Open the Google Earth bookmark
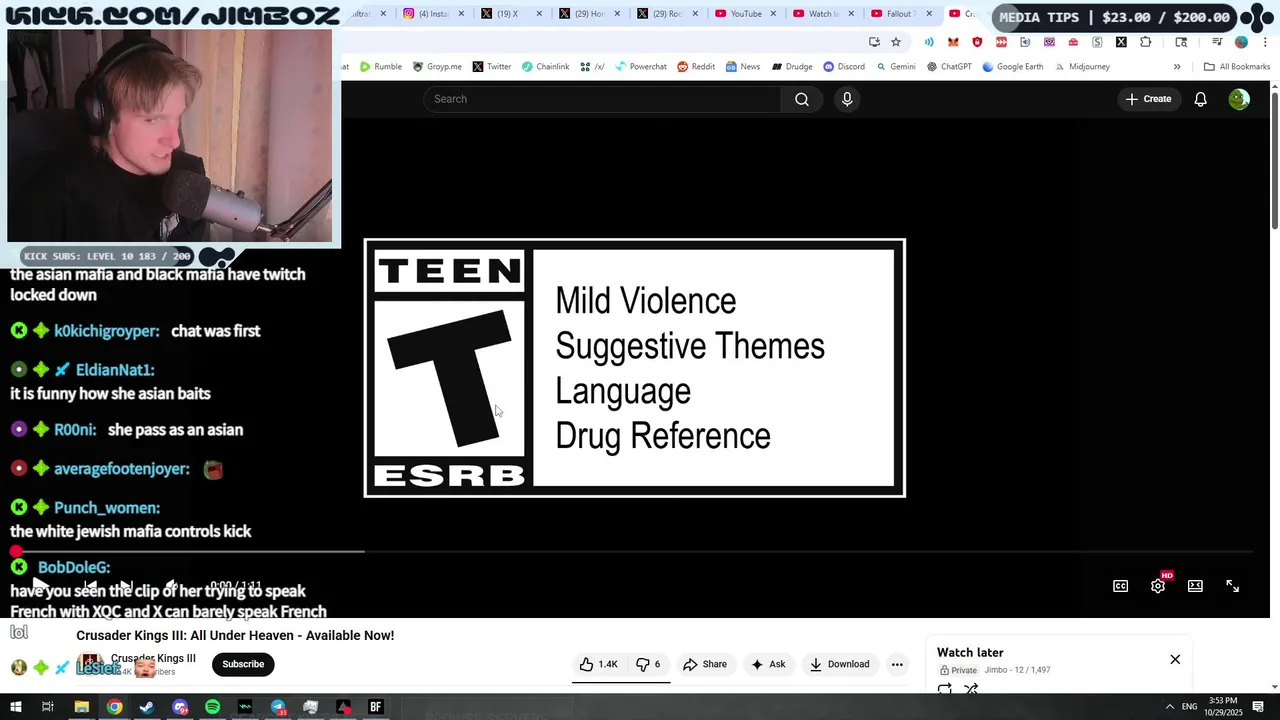1280x720 pixels. 1012,67
